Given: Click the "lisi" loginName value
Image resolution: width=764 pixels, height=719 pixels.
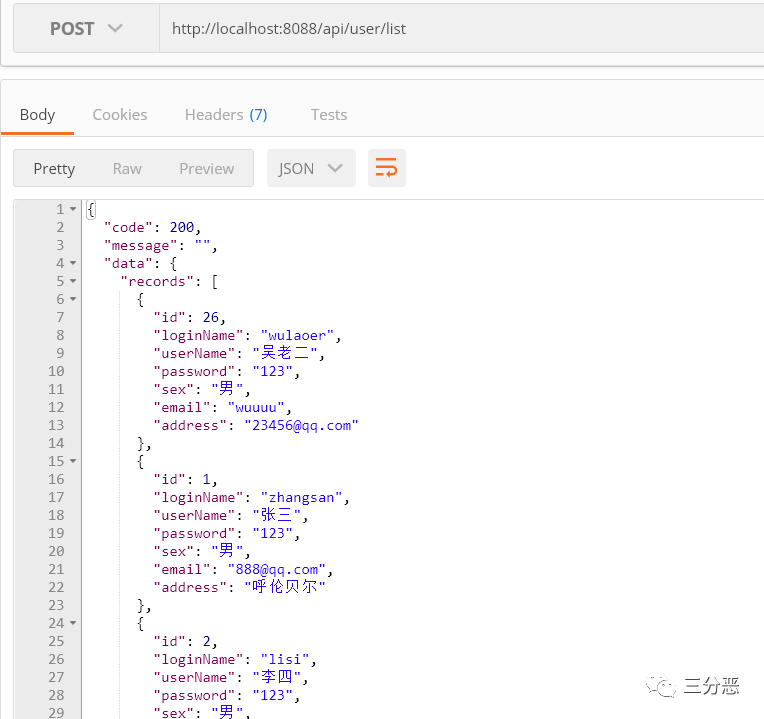Looking at the screenshot, I should coord(285,659).
